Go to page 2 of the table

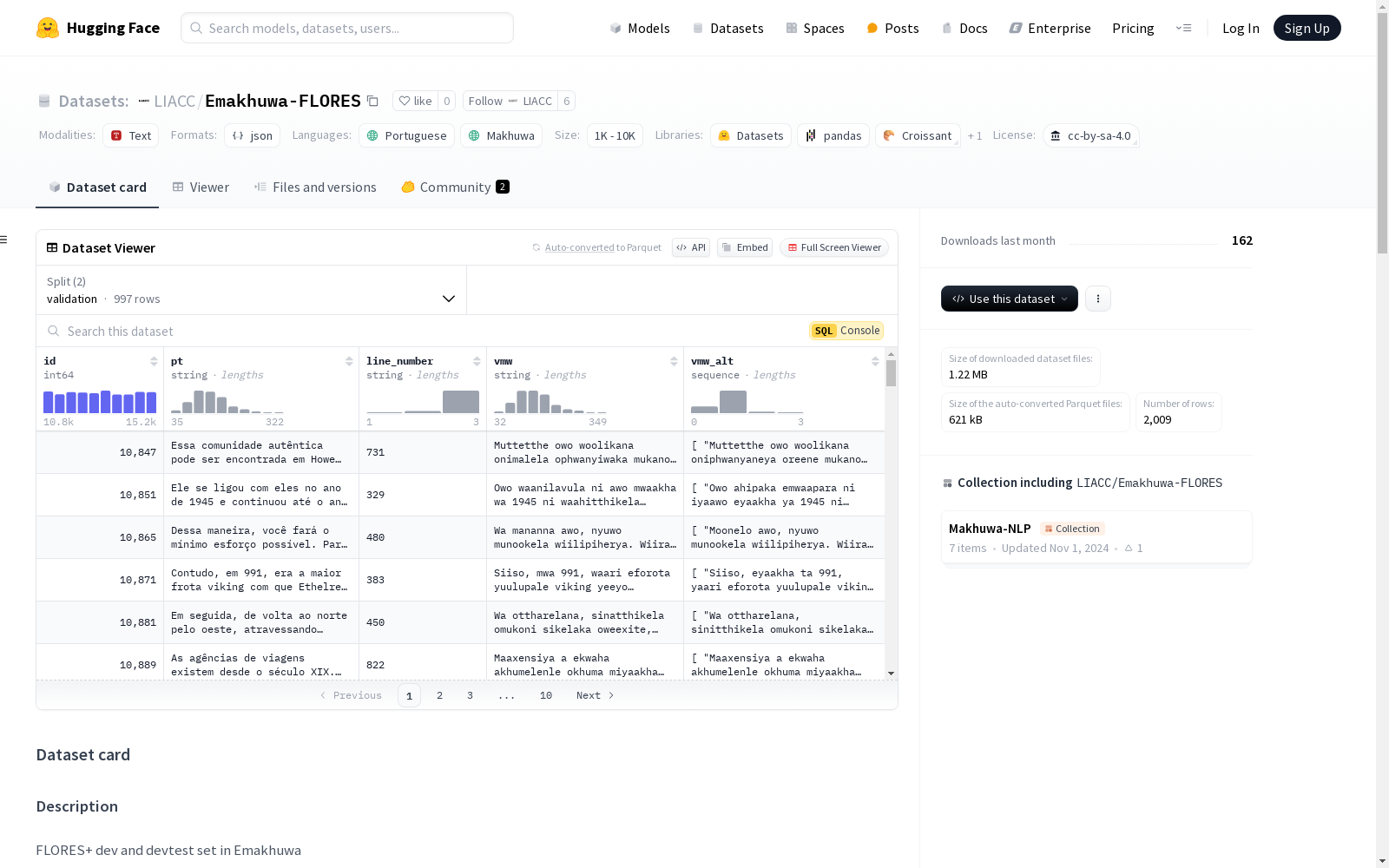pos(440,695)
